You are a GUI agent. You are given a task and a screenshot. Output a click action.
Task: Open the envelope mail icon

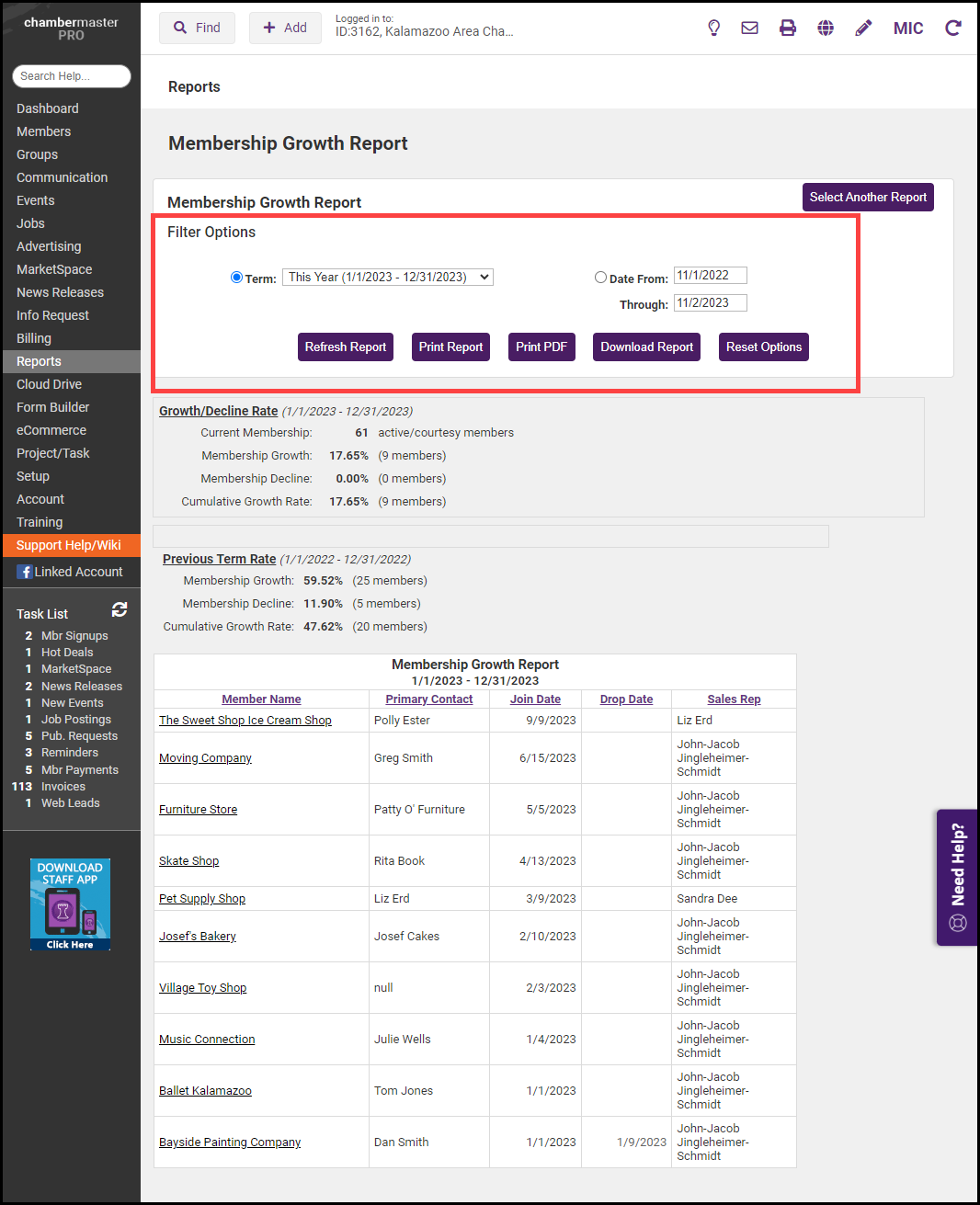[x=750, y=28]
